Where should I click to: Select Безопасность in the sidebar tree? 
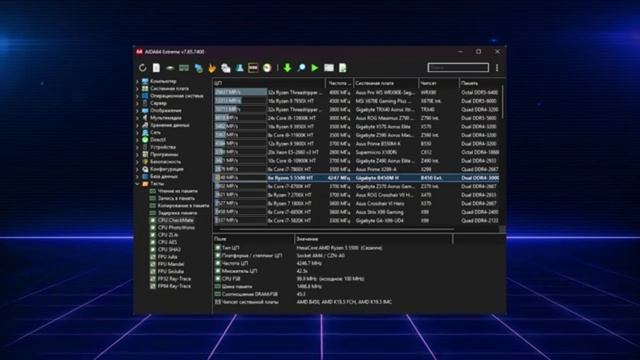click(166, 162)
